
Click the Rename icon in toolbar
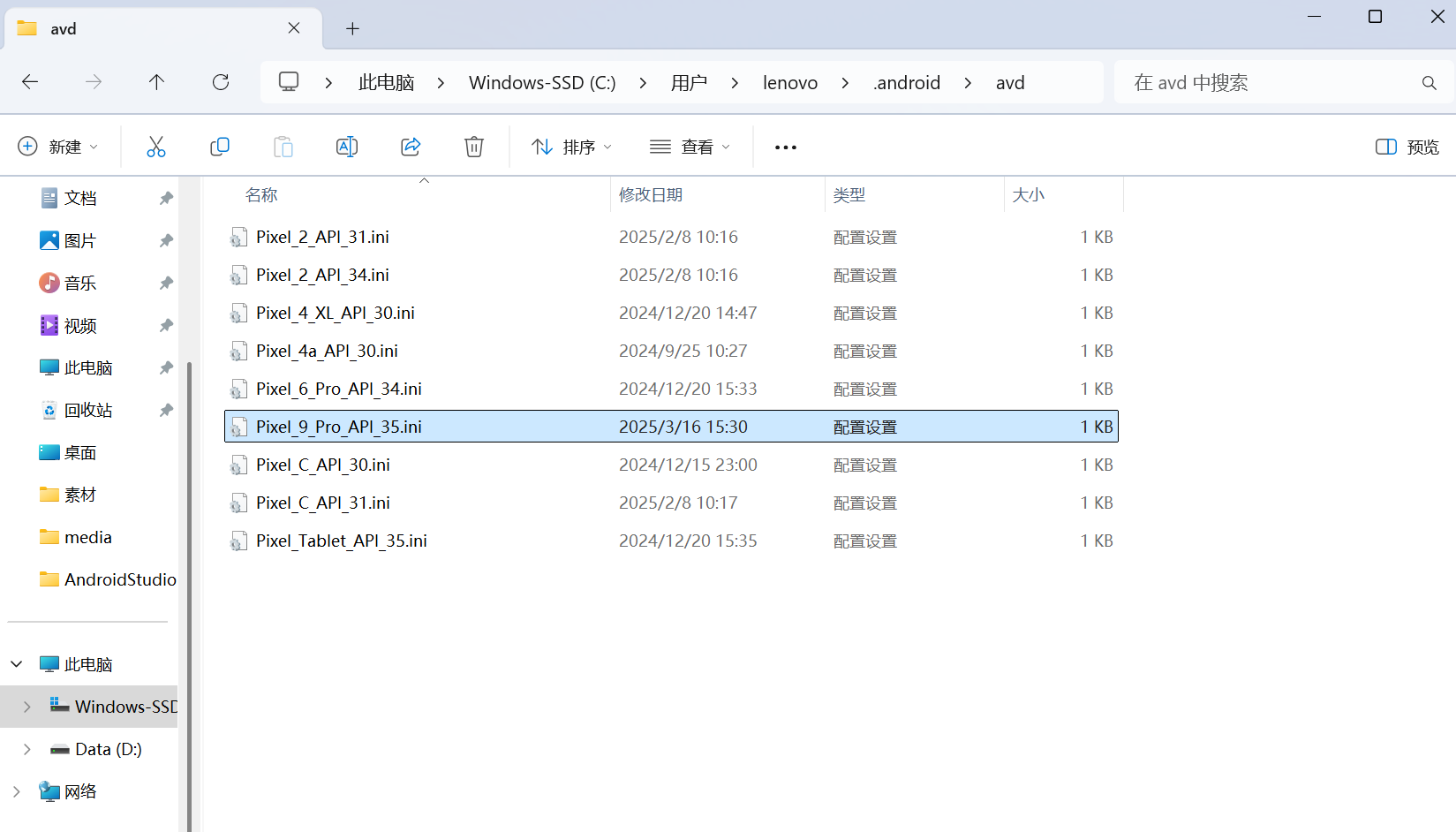(x=347, y=147)
